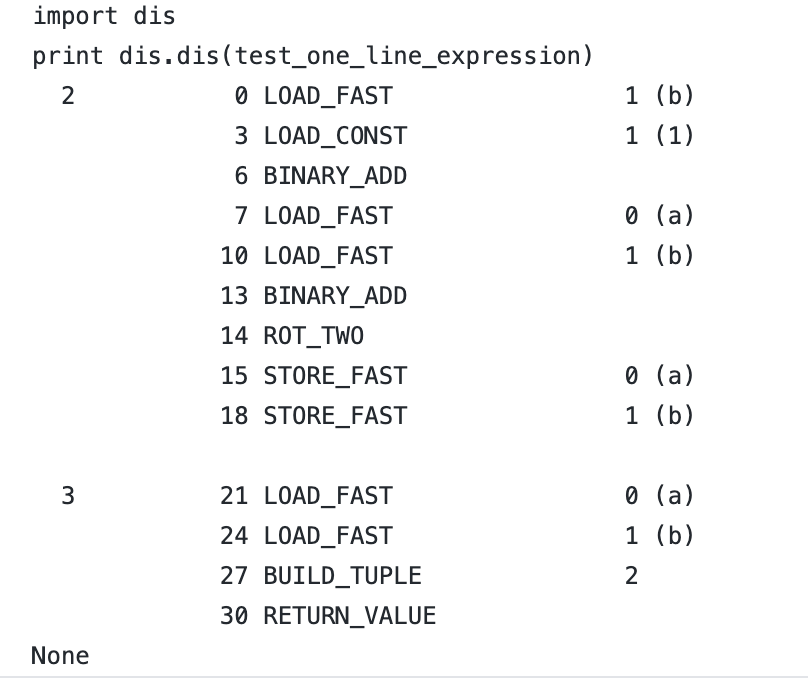
Task: Click the STORE_FAST at offset 15
Action: point(335,376)
